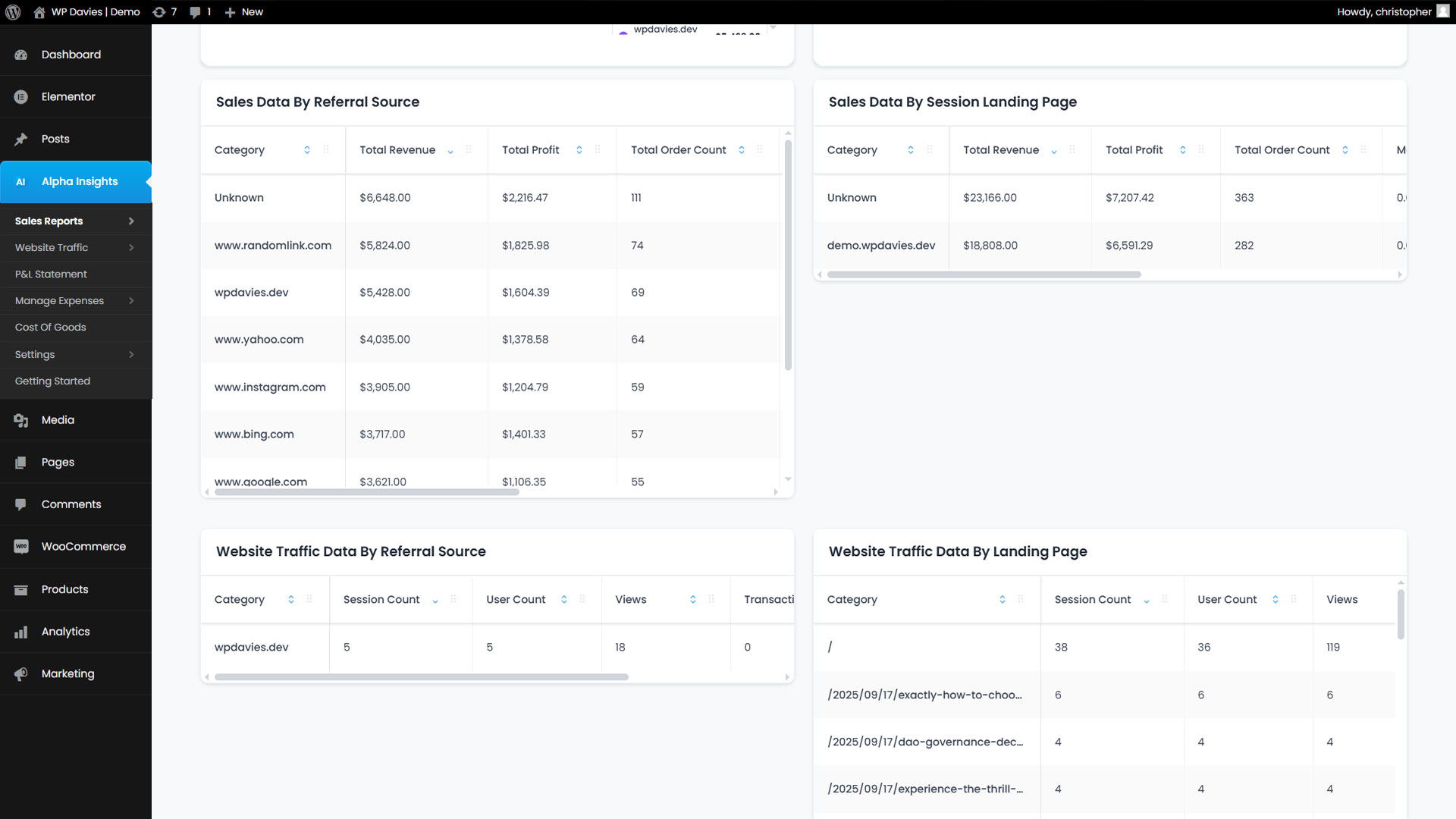Click the WordPress logo icon
1456x819 pixels.
coord(13,12)
